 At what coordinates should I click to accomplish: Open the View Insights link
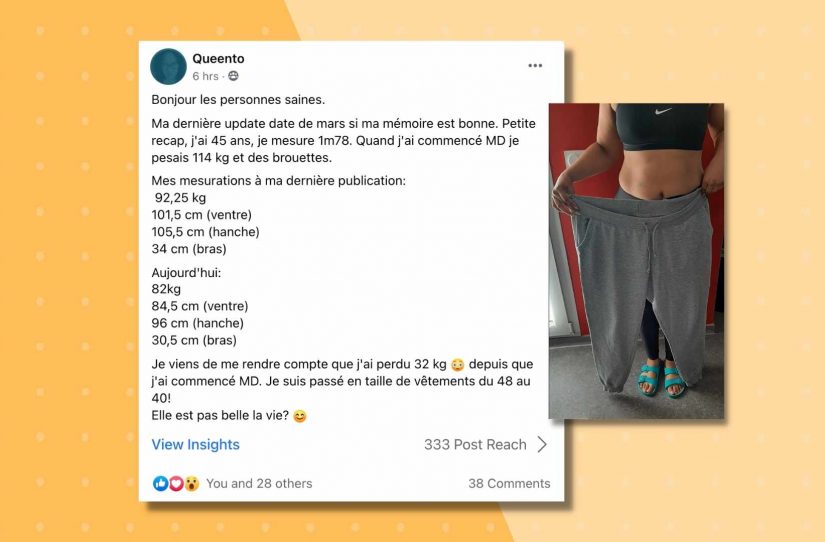tap(195, 445)
